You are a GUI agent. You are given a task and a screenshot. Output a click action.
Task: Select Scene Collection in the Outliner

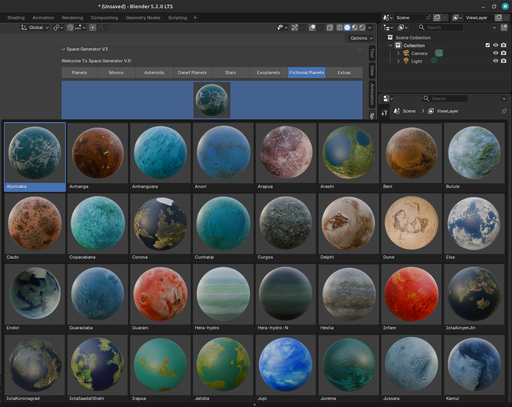[413, 38]
